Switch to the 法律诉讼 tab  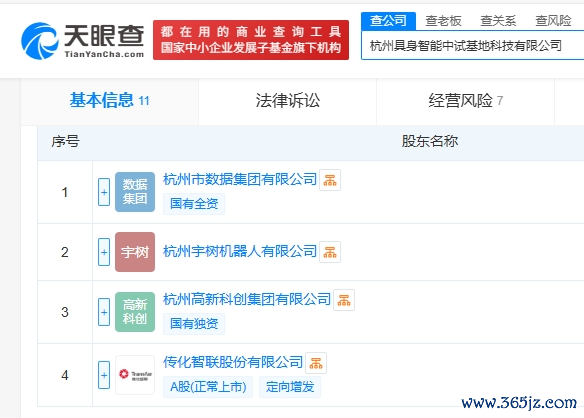click(288, 101)
